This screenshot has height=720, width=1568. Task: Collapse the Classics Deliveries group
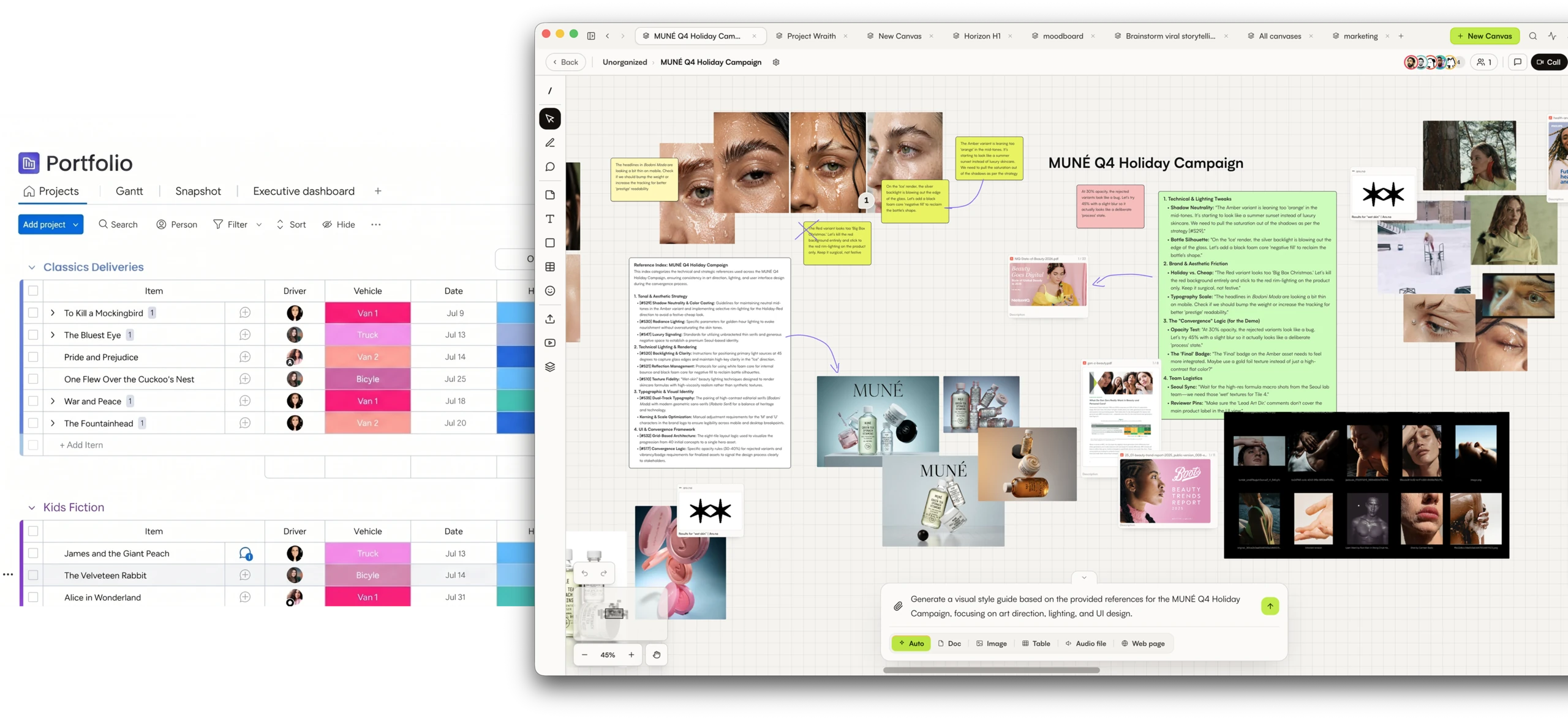point(31,268)
